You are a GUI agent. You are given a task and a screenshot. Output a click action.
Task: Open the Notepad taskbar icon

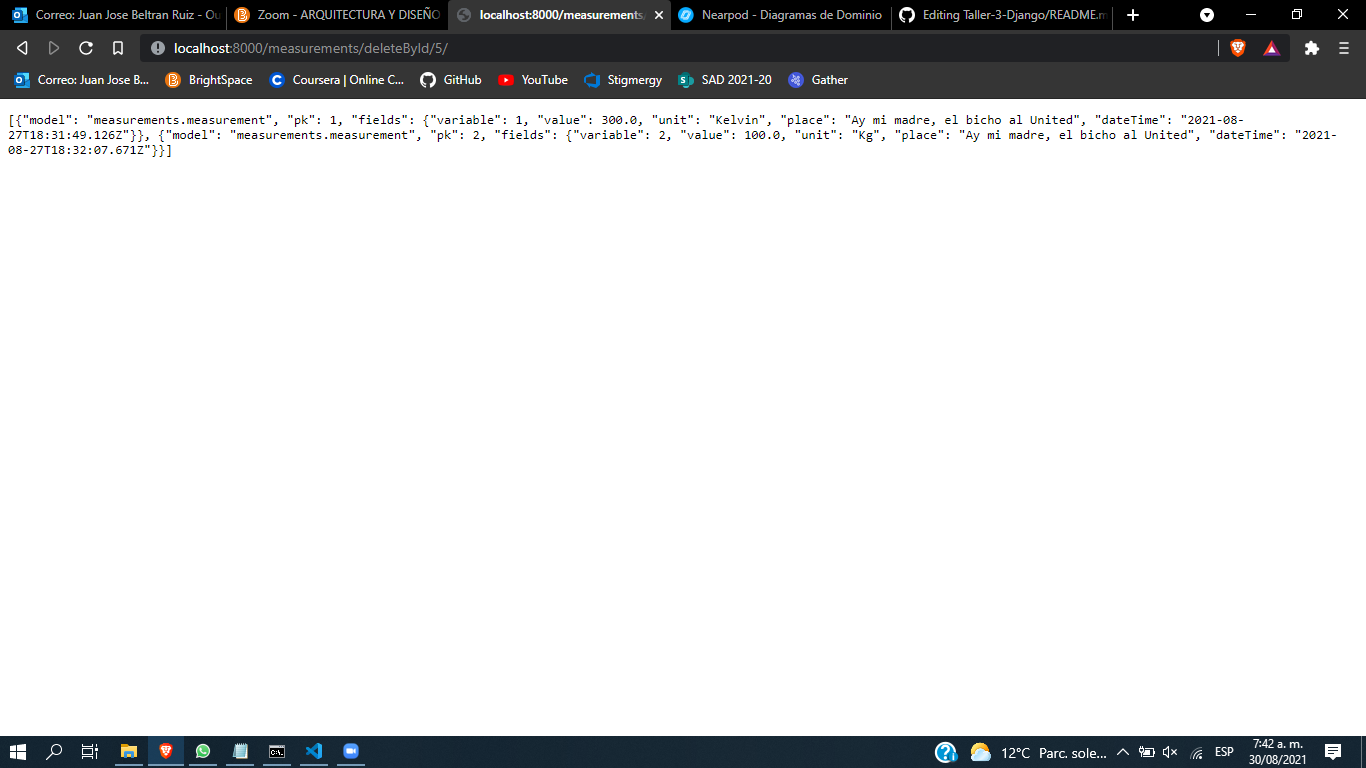click(x=240, y=751)
